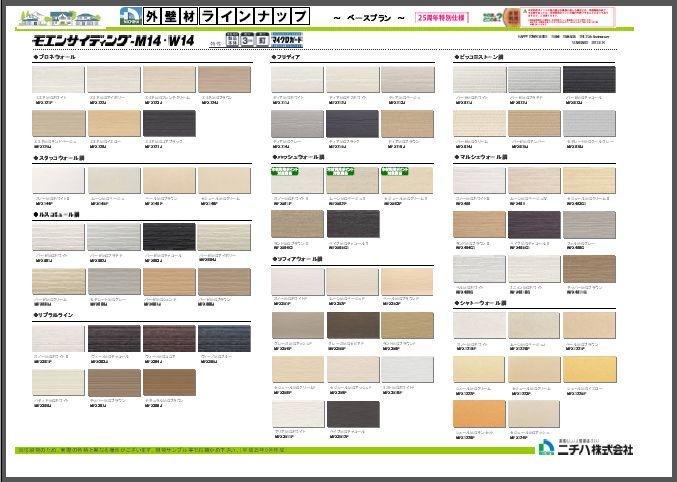Screen dimensions: 677x482
Task: Click the マッシュウォール調 section heading
Action: (x=298, y=157)
